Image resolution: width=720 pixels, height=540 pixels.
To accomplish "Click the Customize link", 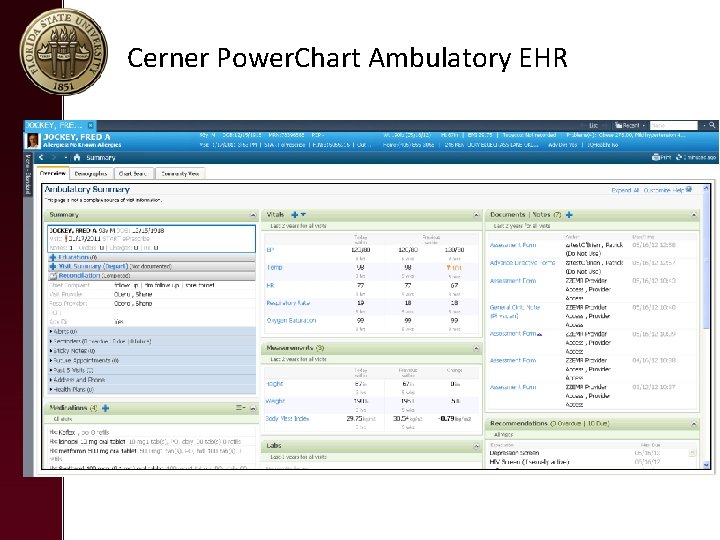I will (657, 190).
